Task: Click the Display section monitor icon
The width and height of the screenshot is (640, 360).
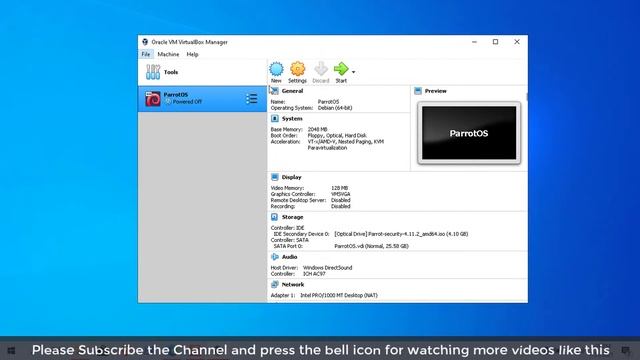Action: point(275,177)
